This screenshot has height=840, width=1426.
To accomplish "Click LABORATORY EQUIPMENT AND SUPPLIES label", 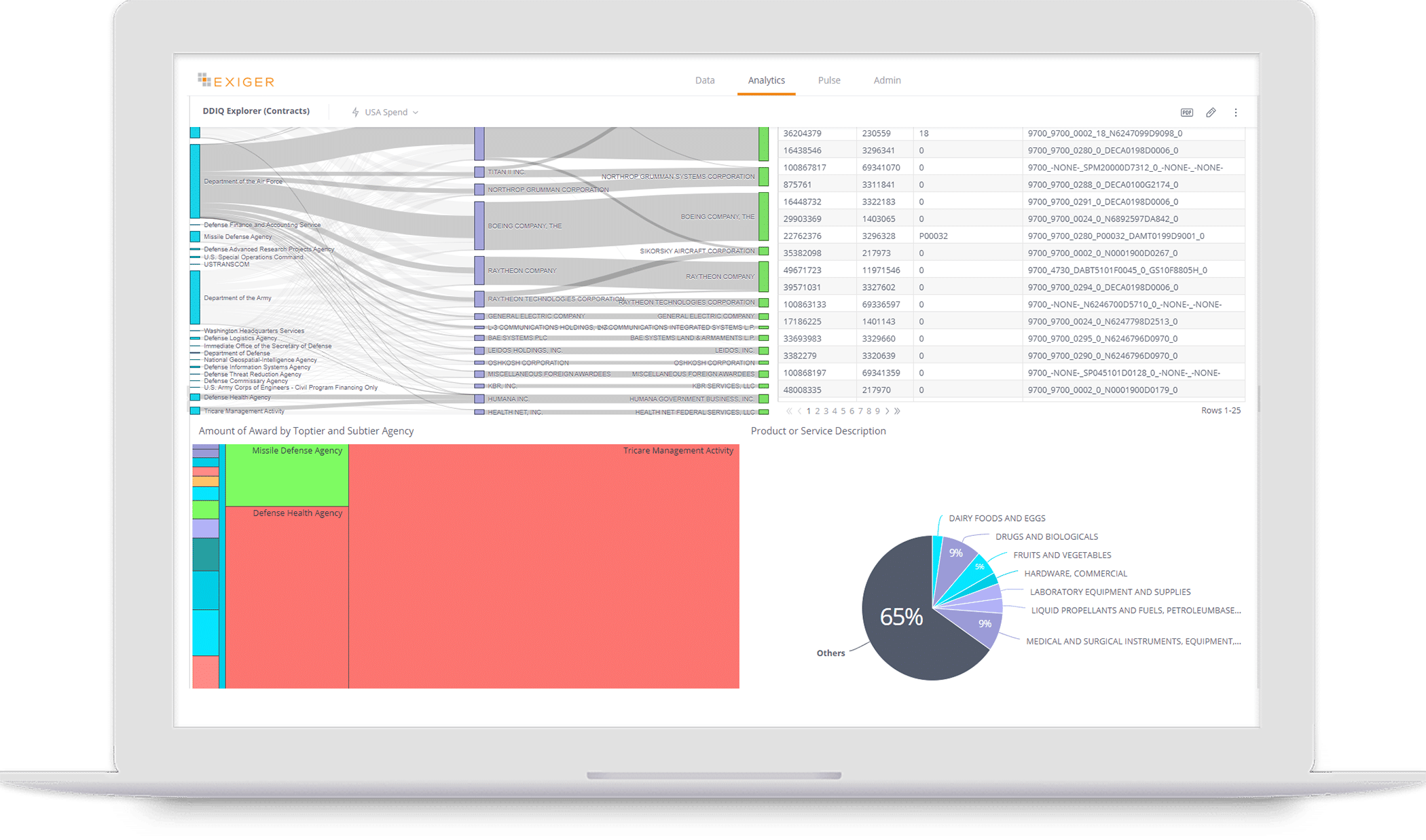I will [1110, 591].
